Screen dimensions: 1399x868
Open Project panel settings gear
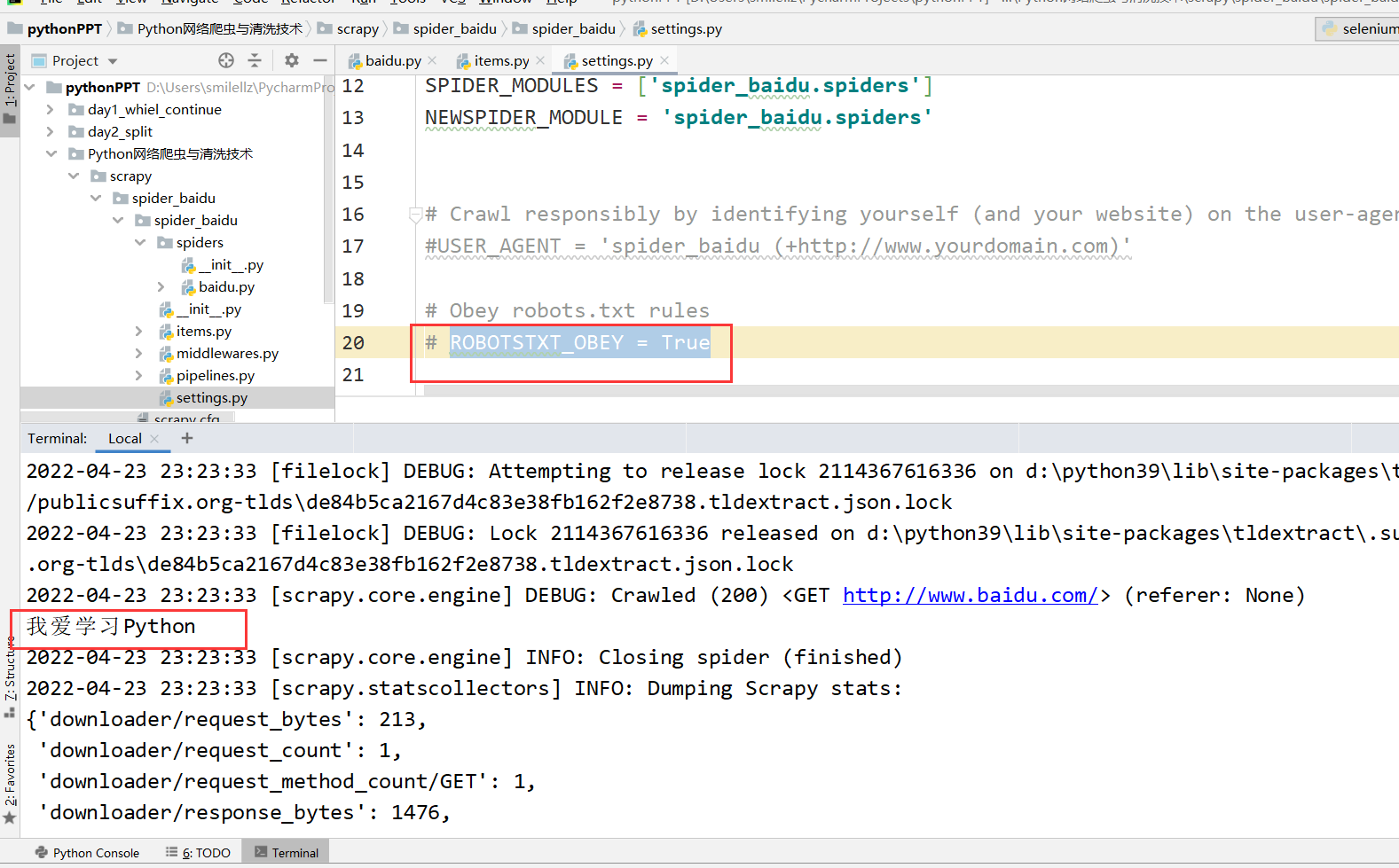point(292,60)
